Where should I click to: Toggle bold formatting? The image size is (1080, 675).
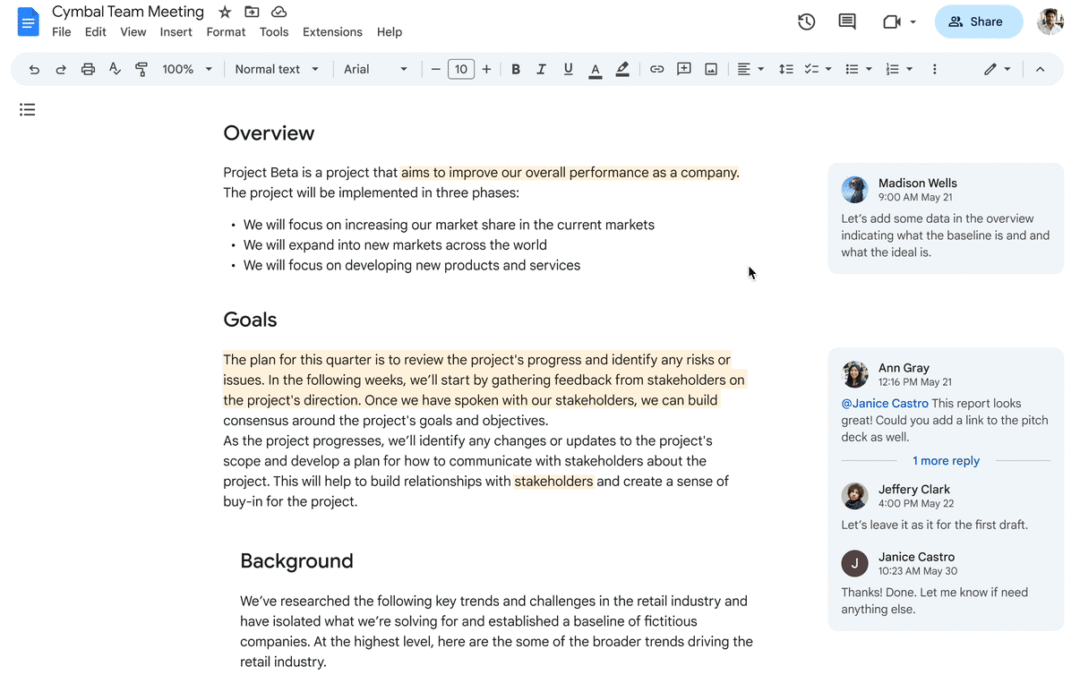515,69
